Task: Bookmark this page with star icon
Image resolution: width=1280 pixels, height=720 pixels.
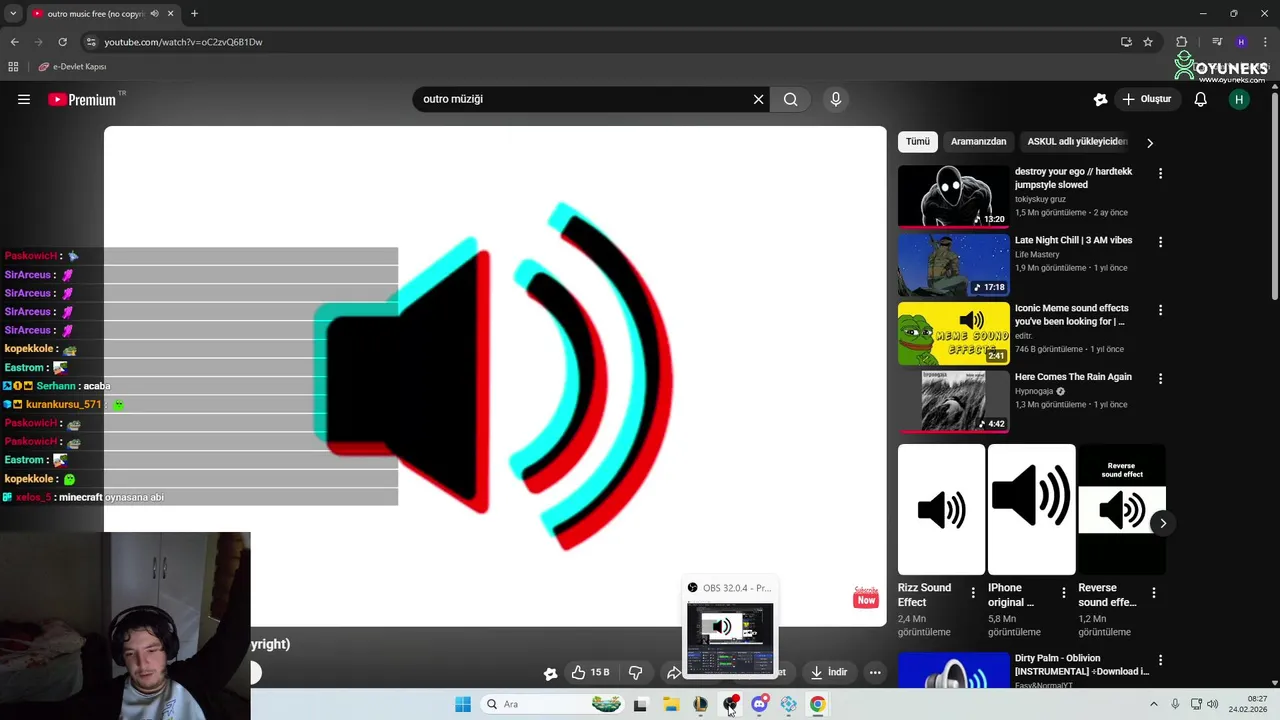Action: (x=1148, y=42)
